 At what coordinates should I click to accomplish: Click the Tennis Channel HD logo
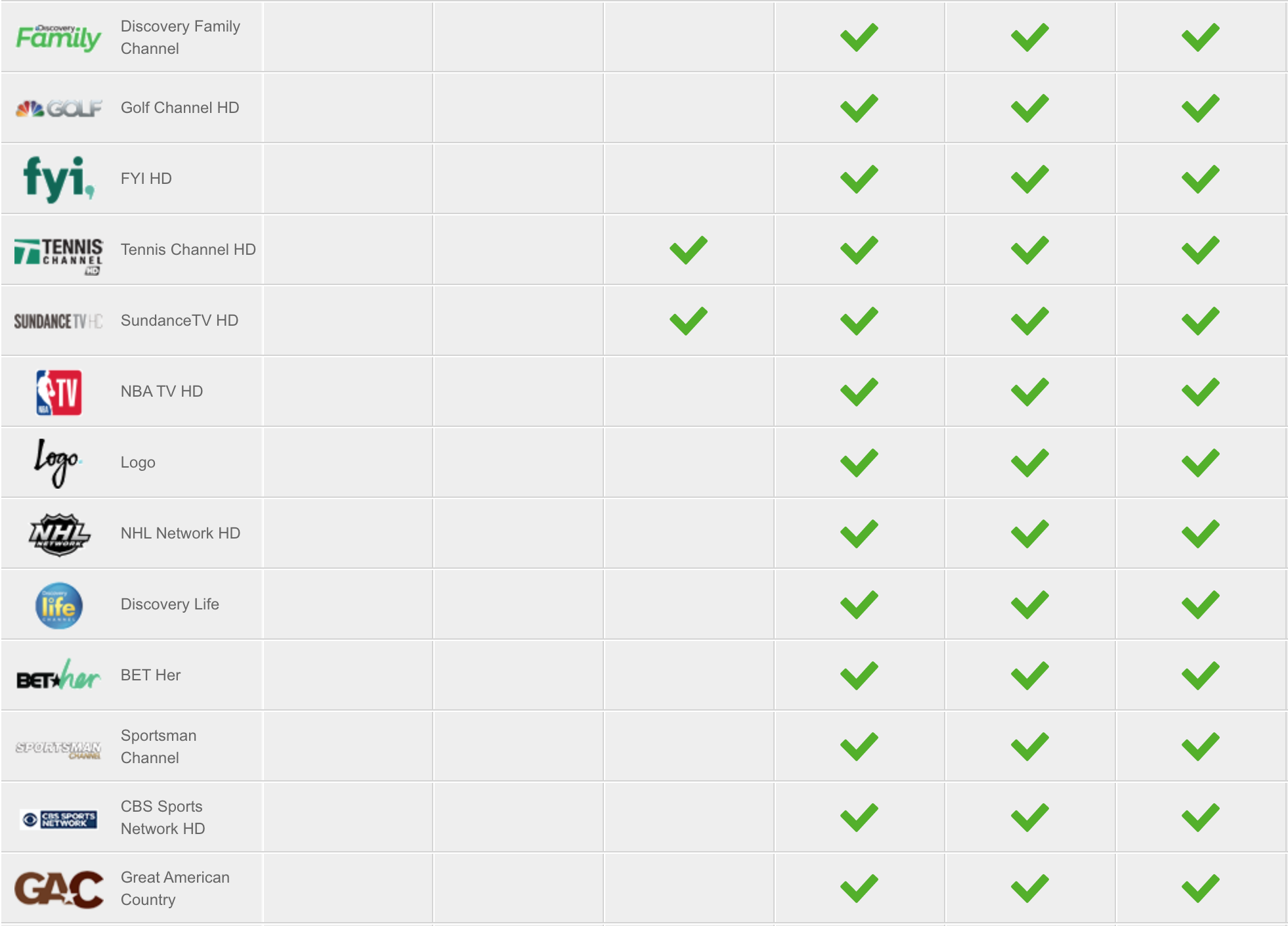58,255
